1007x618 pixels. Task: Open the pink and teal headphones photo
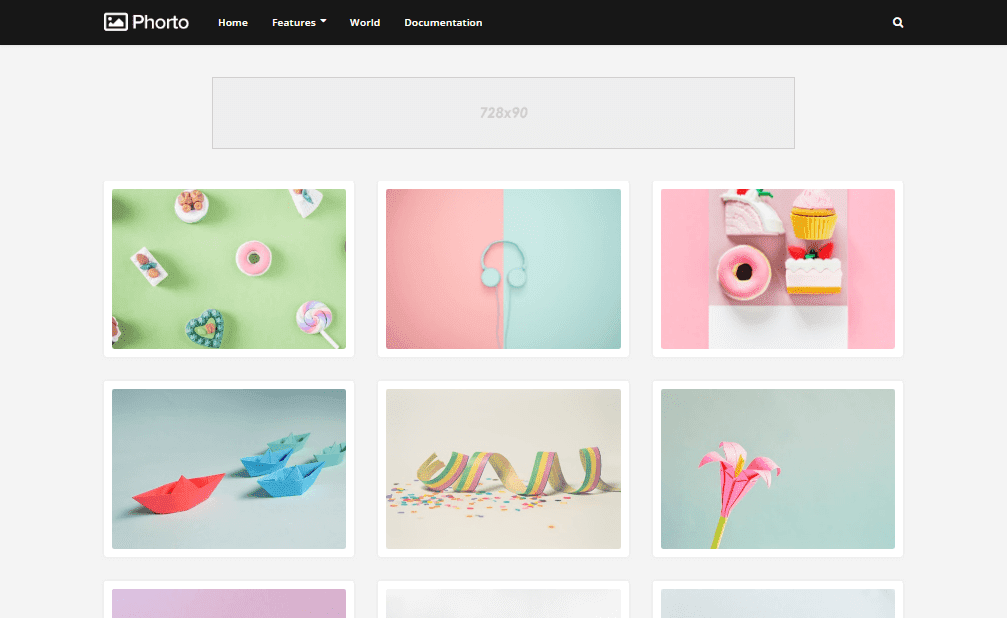pos(504,269)
